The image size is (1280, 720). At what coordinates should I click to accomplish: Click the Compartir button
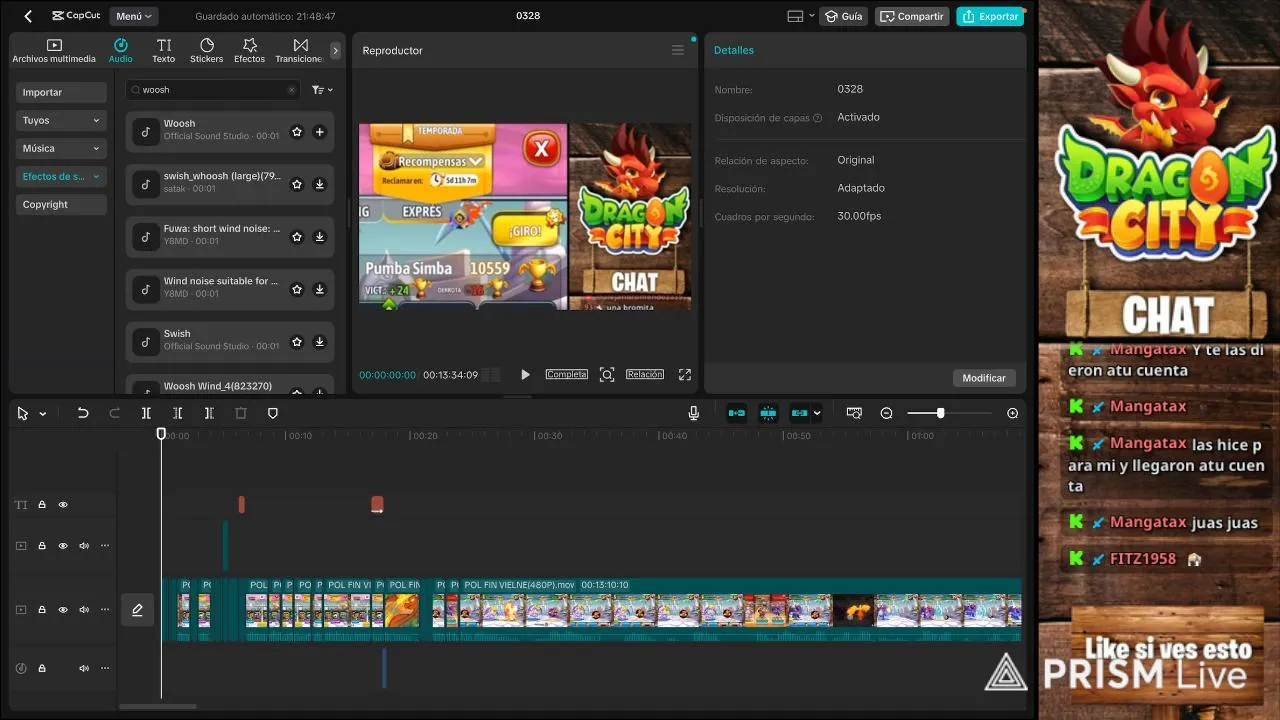[x=912, y=16]
